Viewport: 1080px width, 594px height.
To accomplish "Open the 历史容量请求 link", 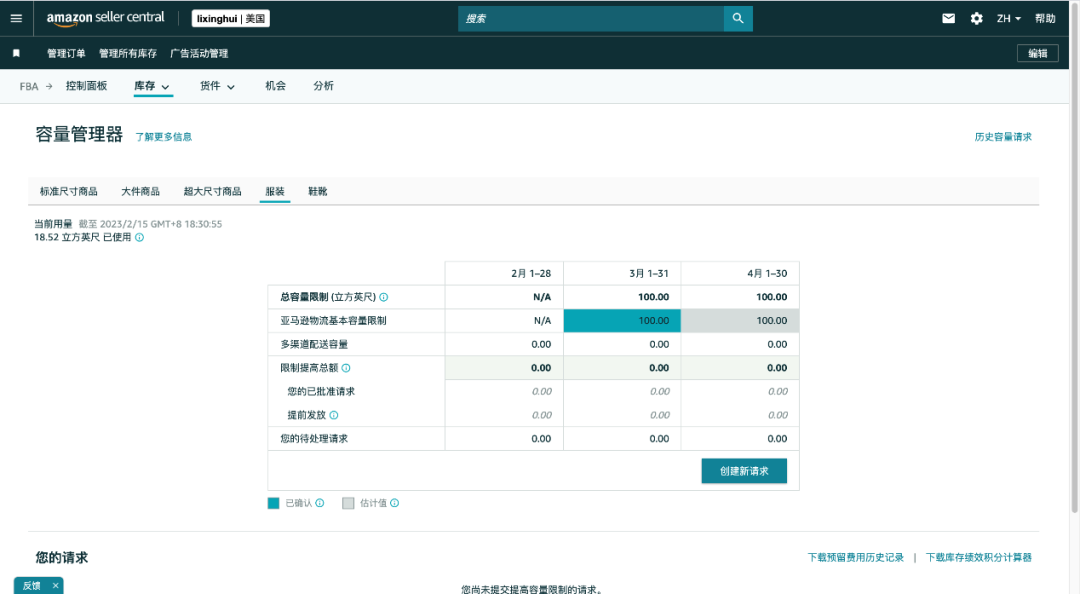I will pos(1003,136).
